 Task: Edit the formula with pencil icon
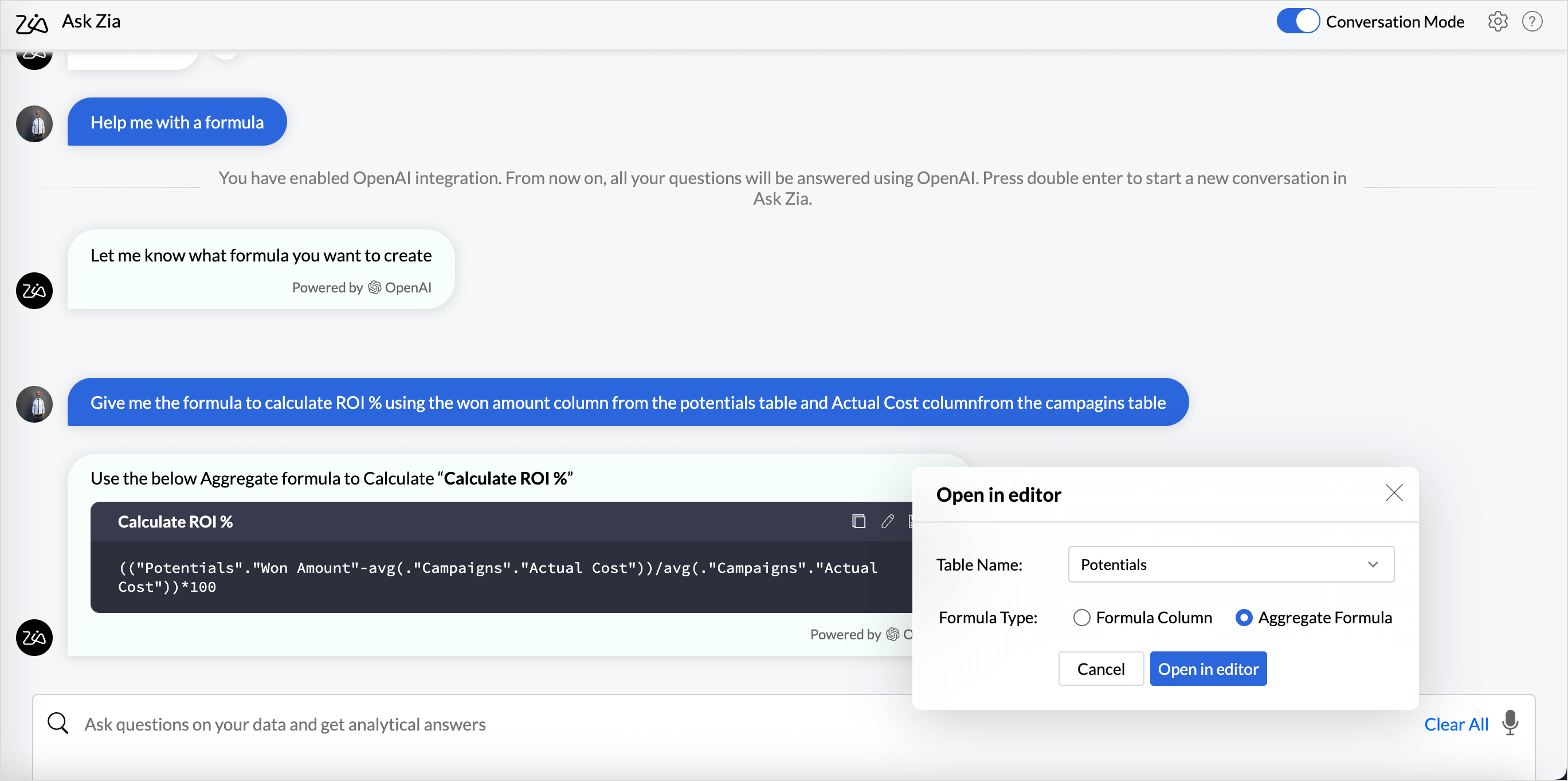888,521
